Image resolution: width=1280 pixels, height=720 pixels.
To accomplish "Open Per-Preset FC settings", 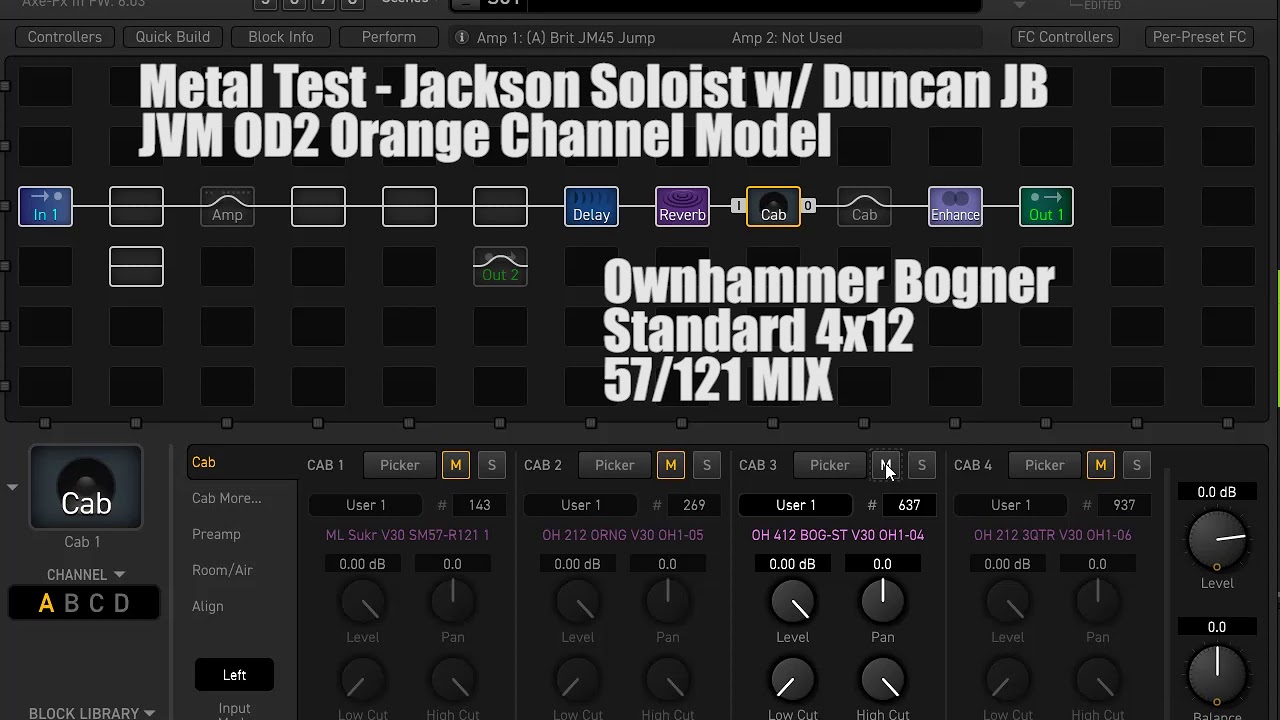I will point(1199,37).
